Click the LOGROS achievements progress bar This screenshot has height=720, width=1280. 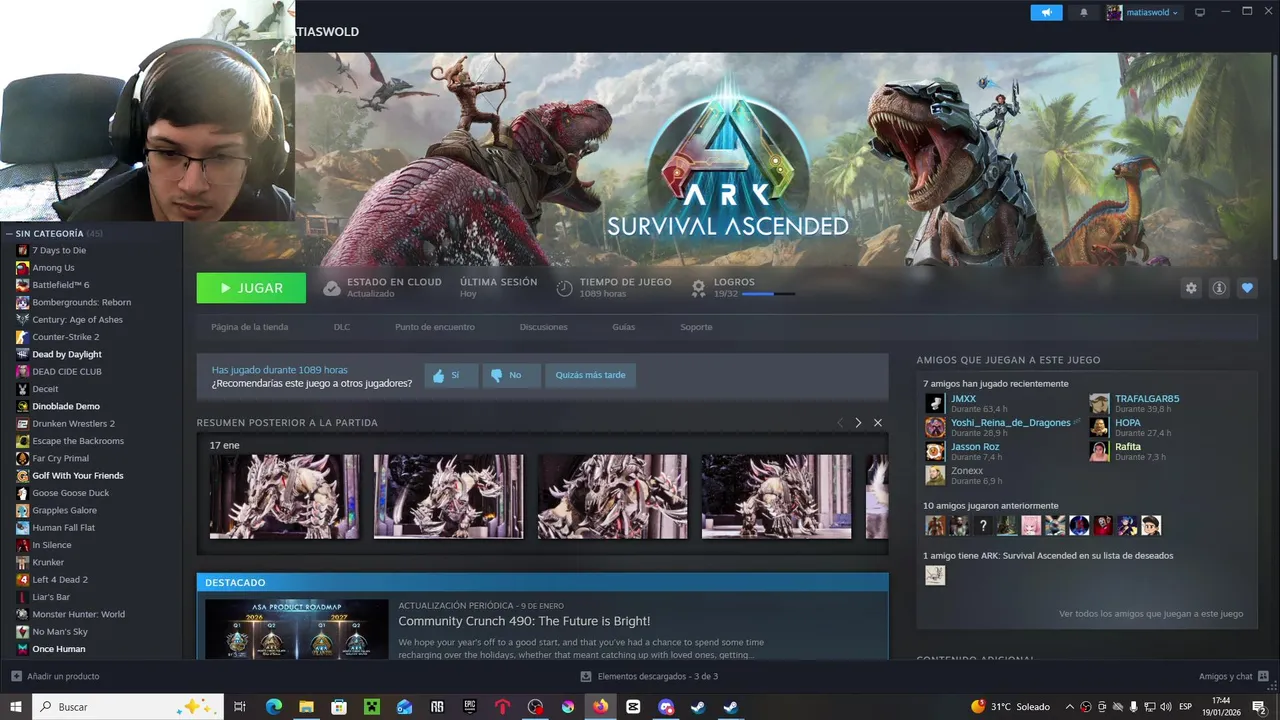point(769,294)
